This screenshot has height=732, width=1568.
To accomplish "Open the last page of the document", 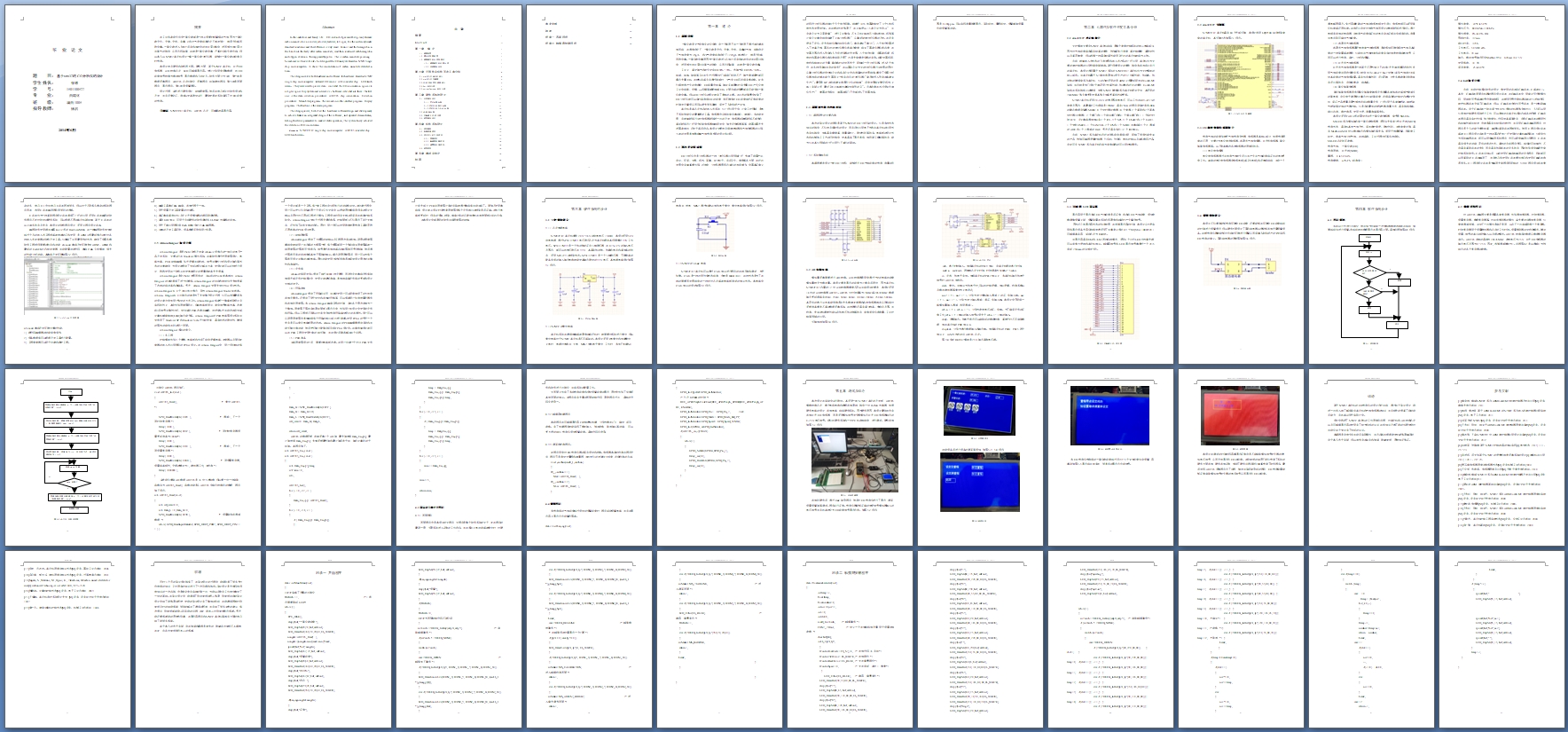I will pyautogui.click(x=1501, y=640).
